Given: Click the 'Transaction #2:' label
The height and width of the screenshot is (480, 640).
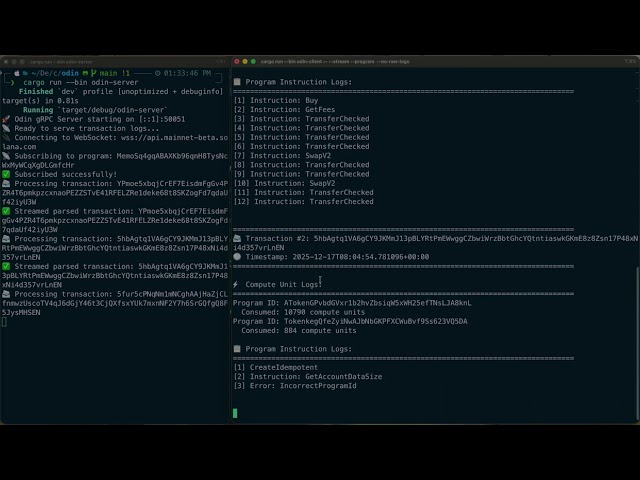Looking at the screenshot, I should [x=278, y=238].
